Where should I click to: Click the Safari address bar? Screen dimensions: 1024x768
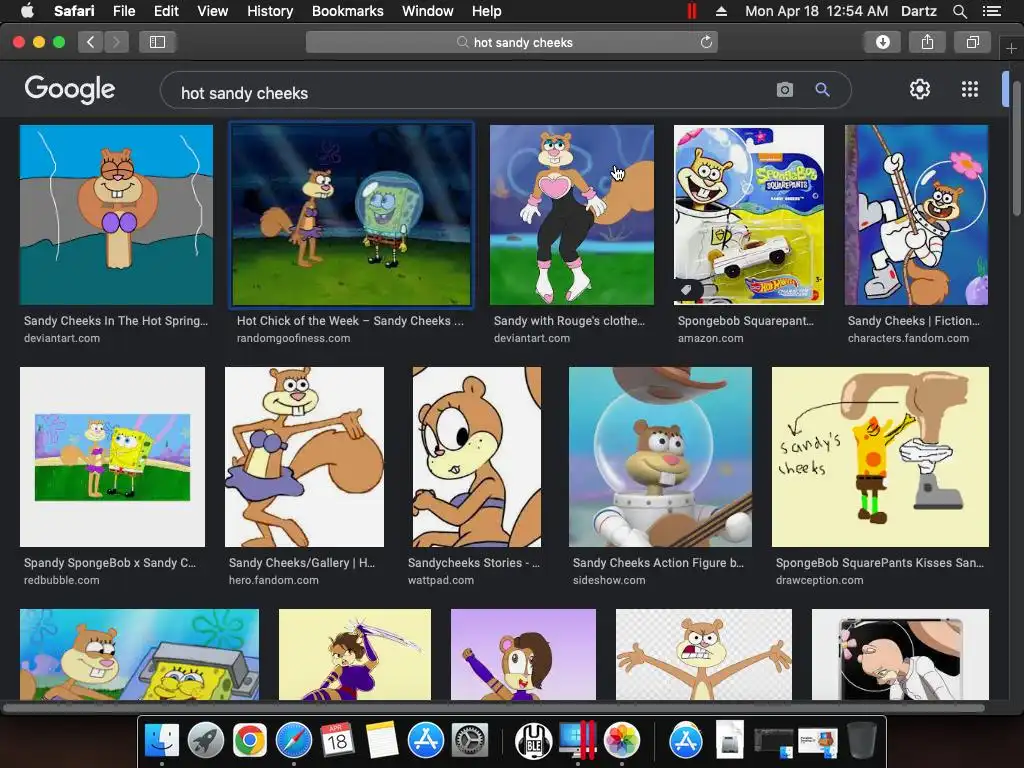(x=511, y=42)
